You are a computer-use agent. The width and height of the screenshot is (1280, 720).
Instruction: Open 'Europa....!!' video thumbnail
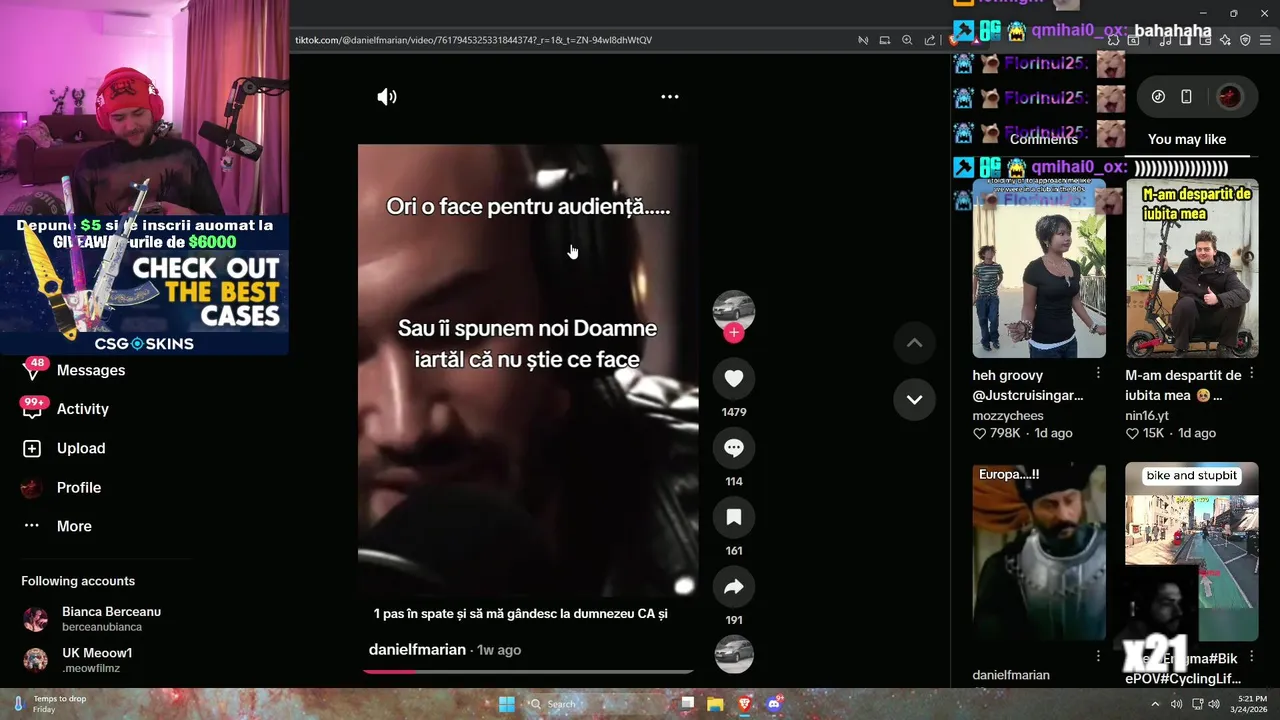1039,552
